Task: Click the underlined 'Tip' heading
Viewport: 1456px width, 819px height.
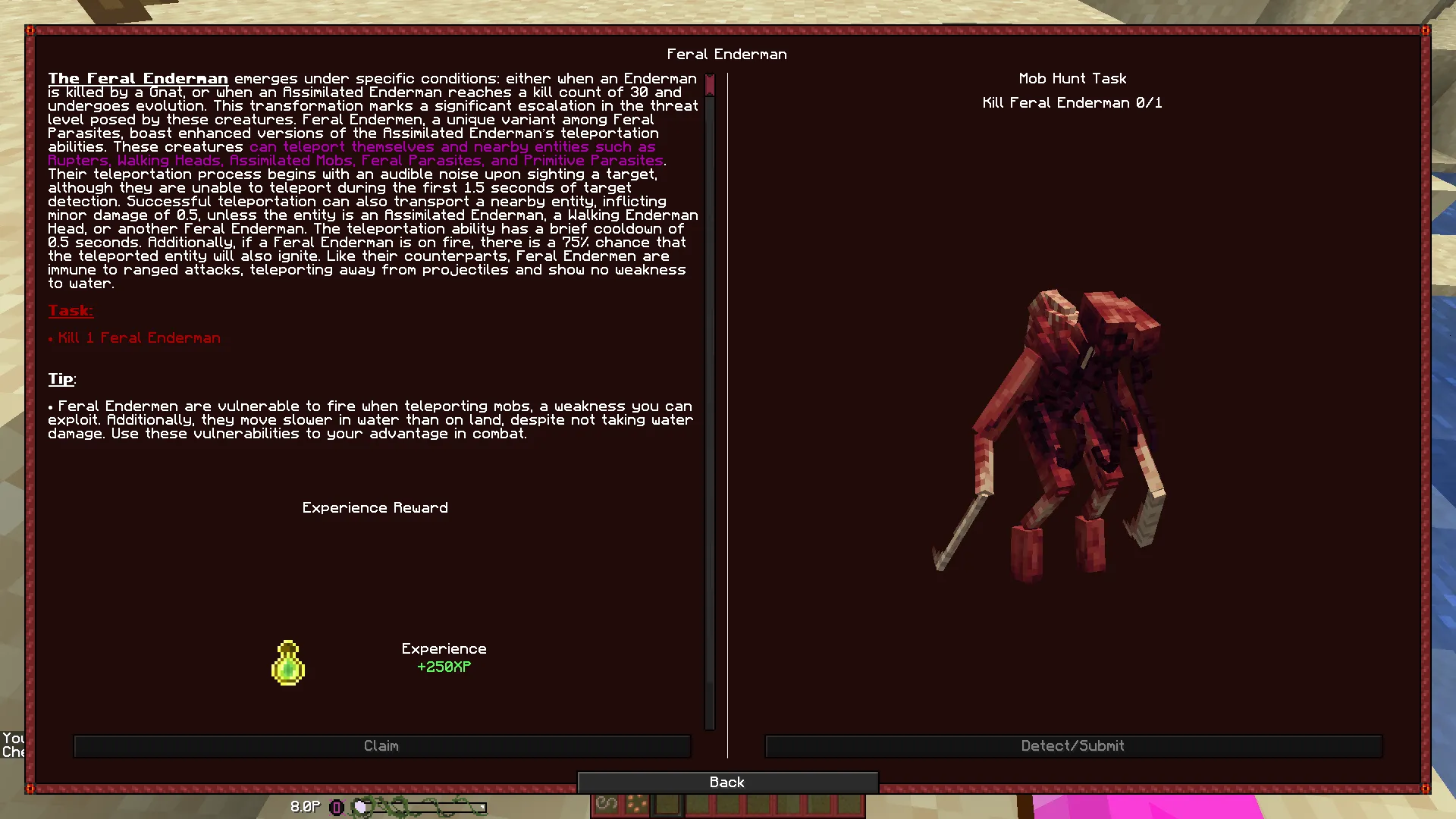Action: pos(61,379)
